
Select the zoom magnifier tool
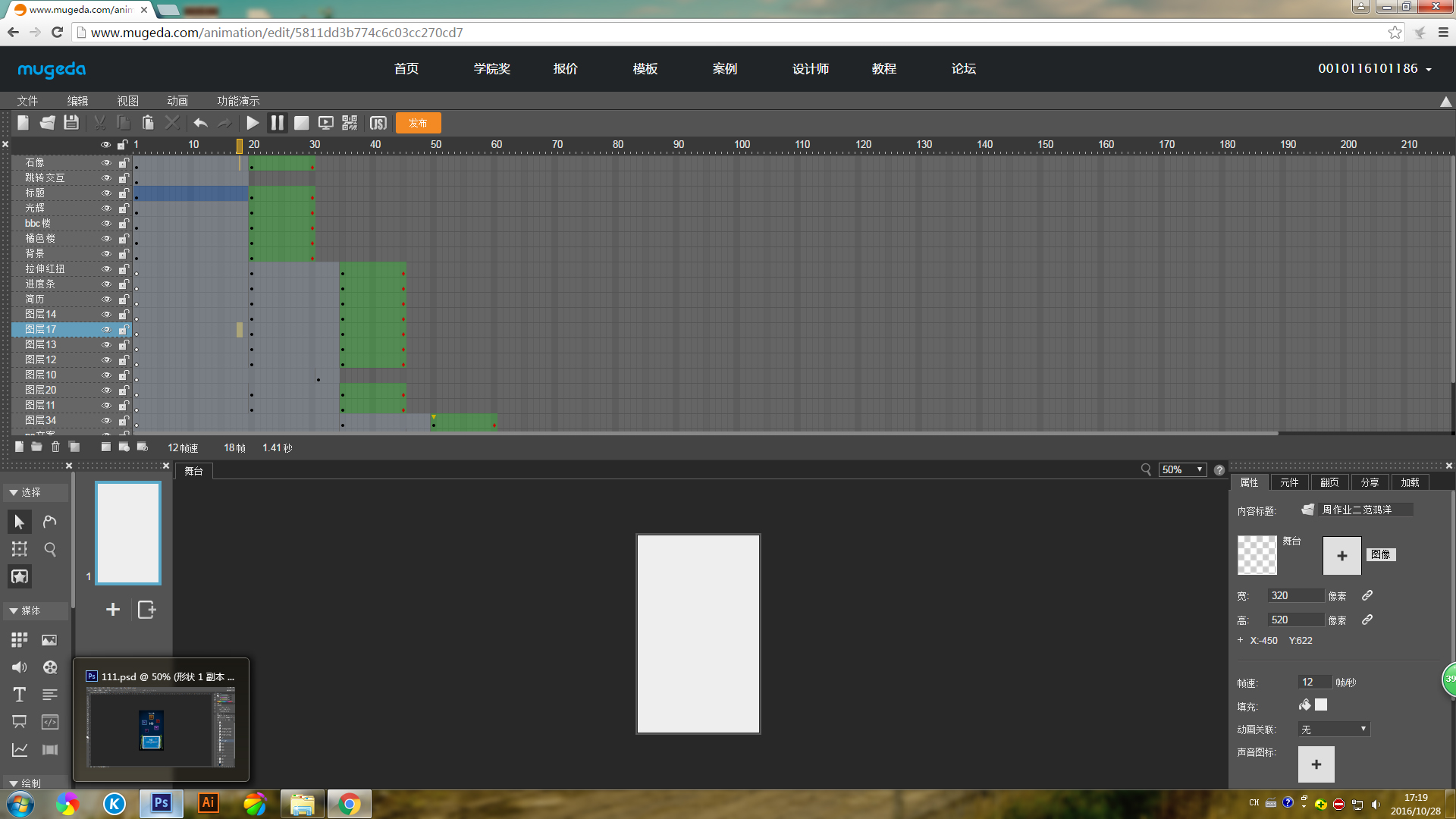click(50, 549)
